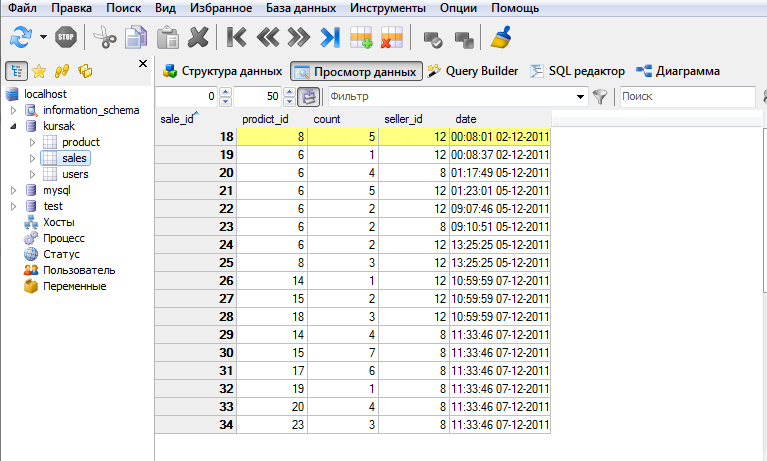Click the scissors cut icon
The height and width of the screenshot is (461, 767).
tap(105, 37)
